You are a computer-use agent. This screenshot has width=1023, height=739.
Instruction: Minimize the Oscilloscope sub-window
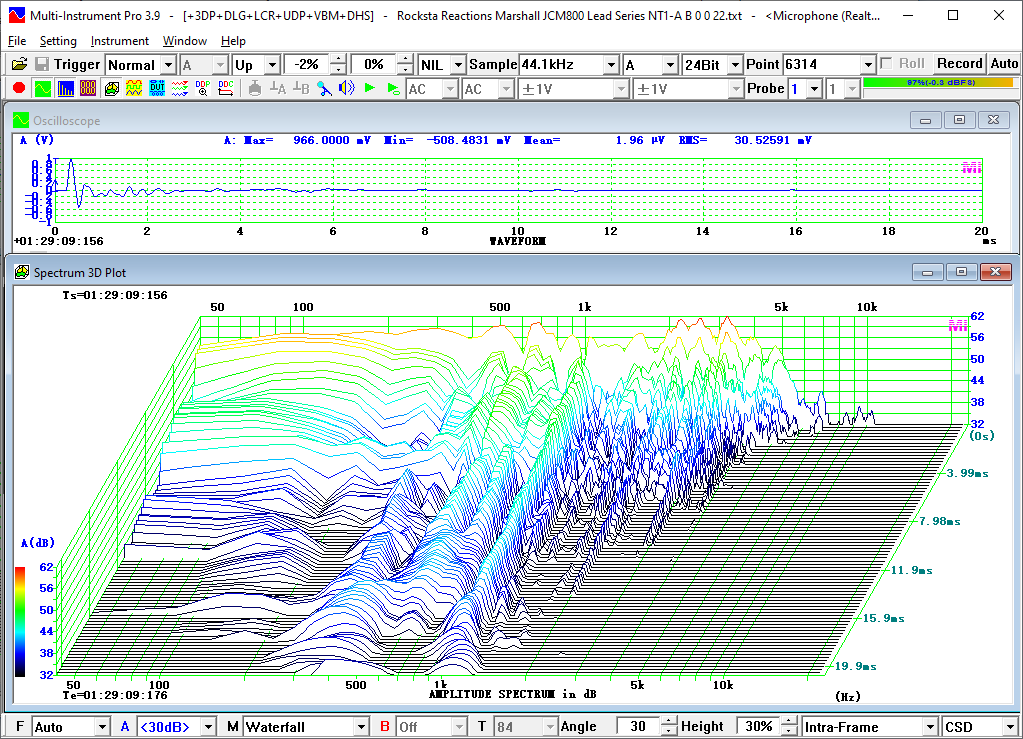click(x=925, y=120)
